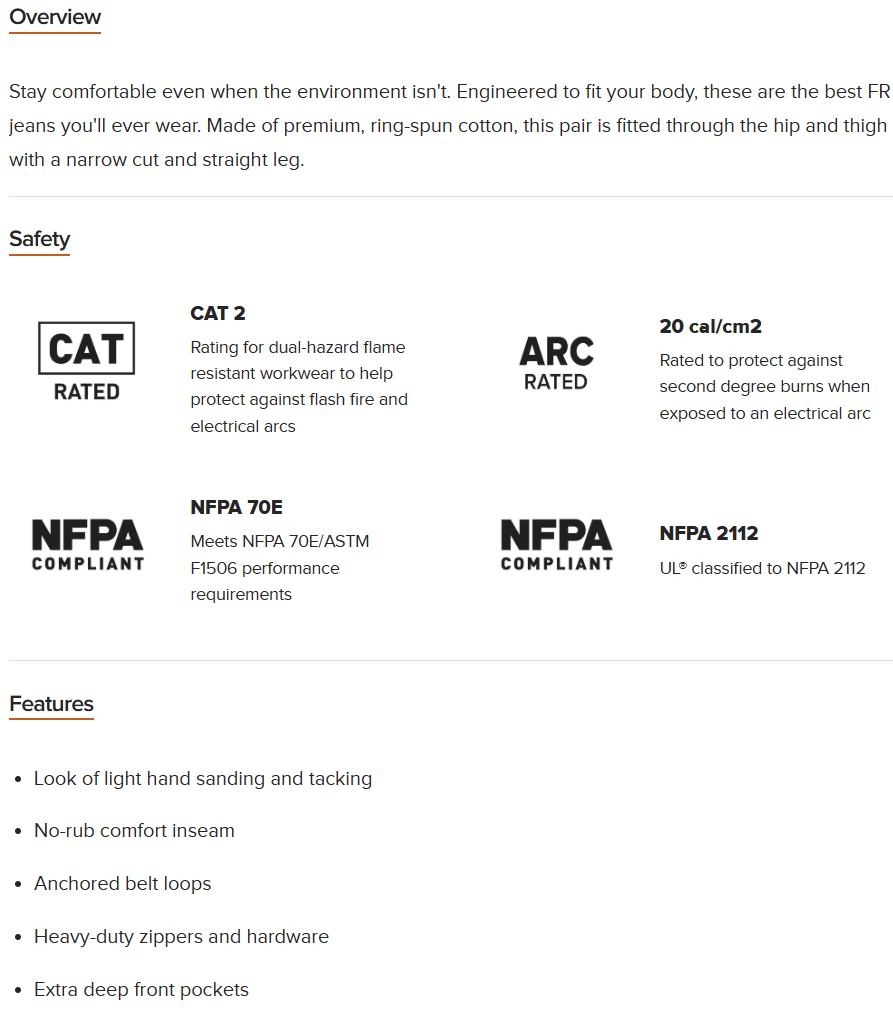Click the NFPA 2112 title
The width and height of the screenshot is (893, 1016).
point(709,533)
